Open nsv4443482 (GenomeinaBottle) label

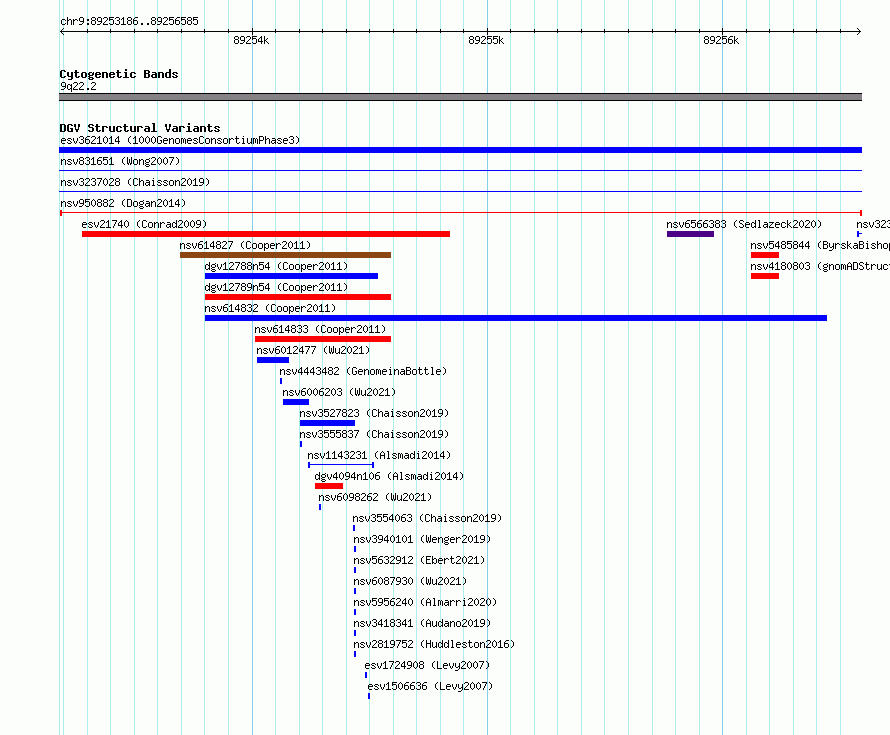pos(363,371)
